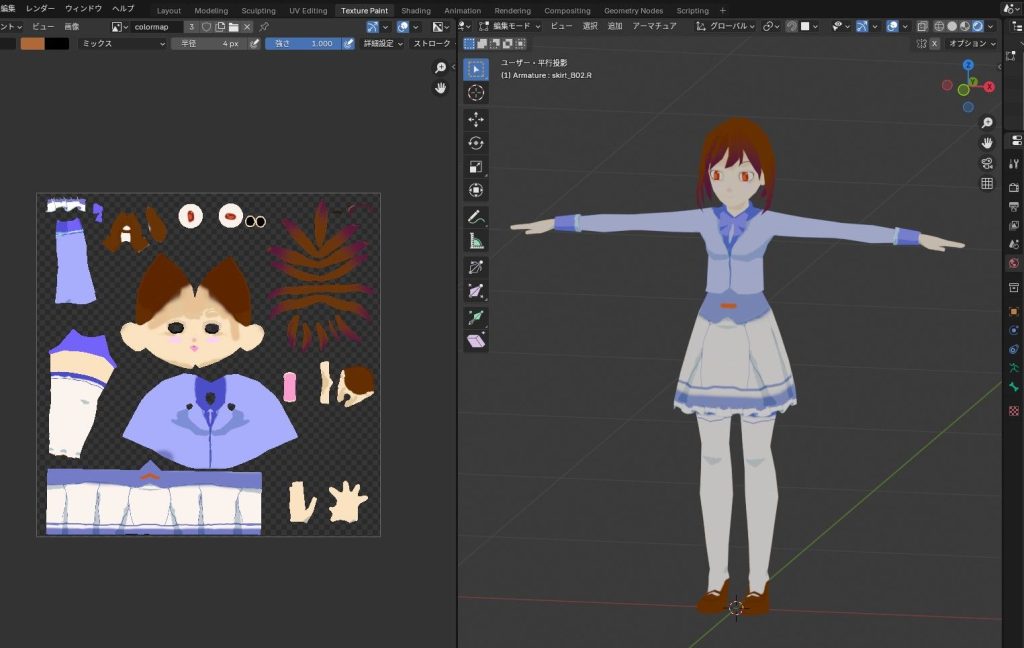Choose the 3D Cursor tool
The image size is (1024, 648).
click(476, 93)
